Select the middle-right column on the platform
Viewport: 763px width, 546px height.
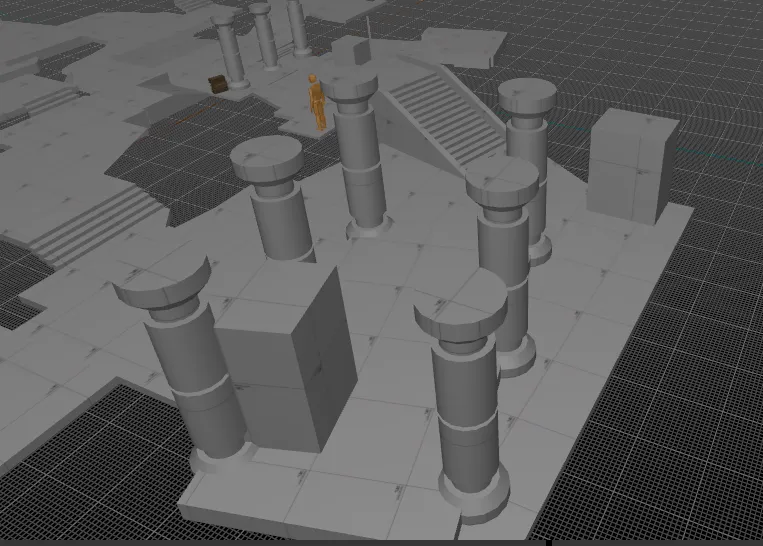pyautogui.click(x=504, y=263)
